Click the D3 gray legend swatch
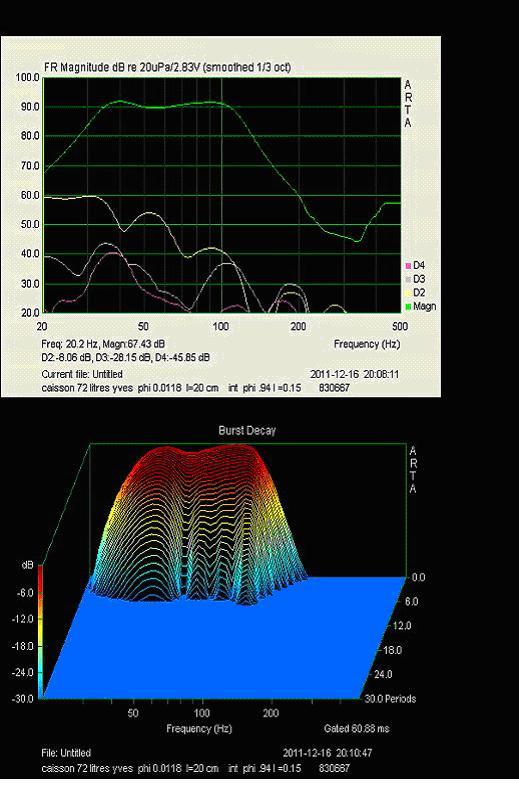Viewport: 519px width, 796px height. point(408,279)
